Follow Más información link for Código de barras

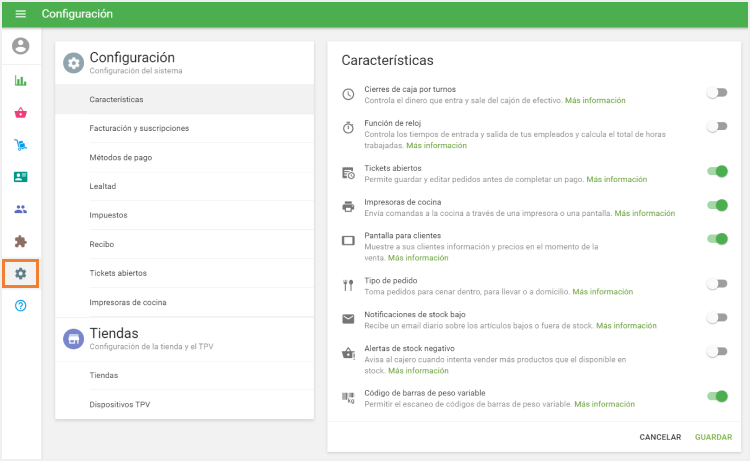pyautogui.click(x=604, y=404)
